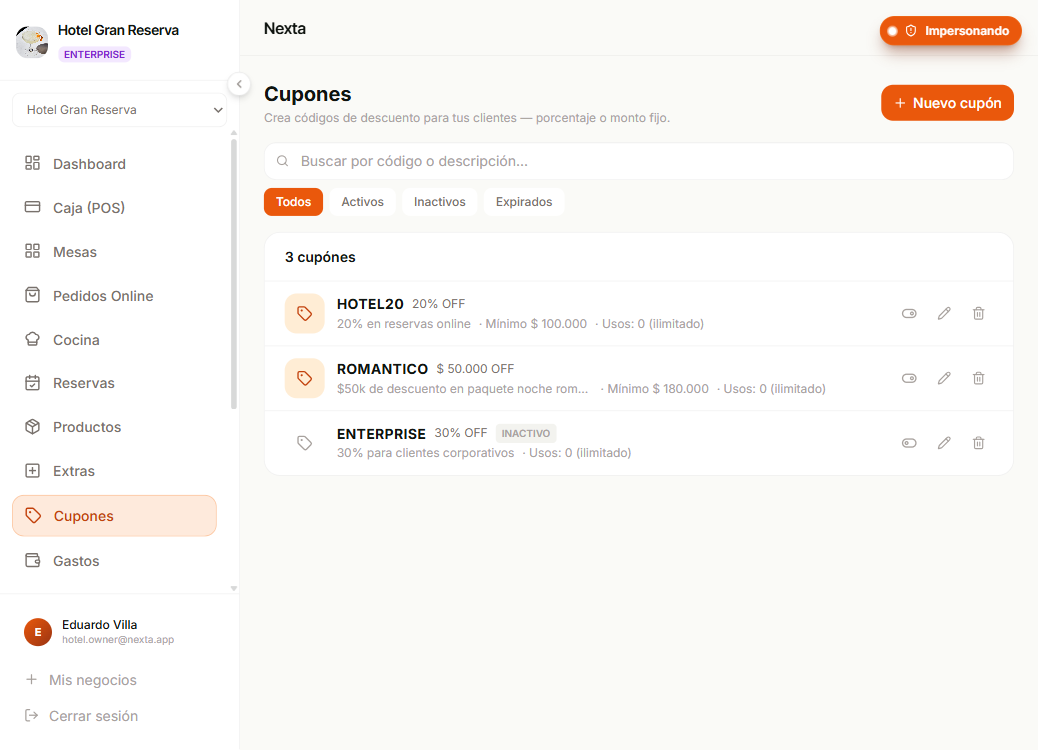Collapse the sidebar with the chevron button

click(239, 84)
